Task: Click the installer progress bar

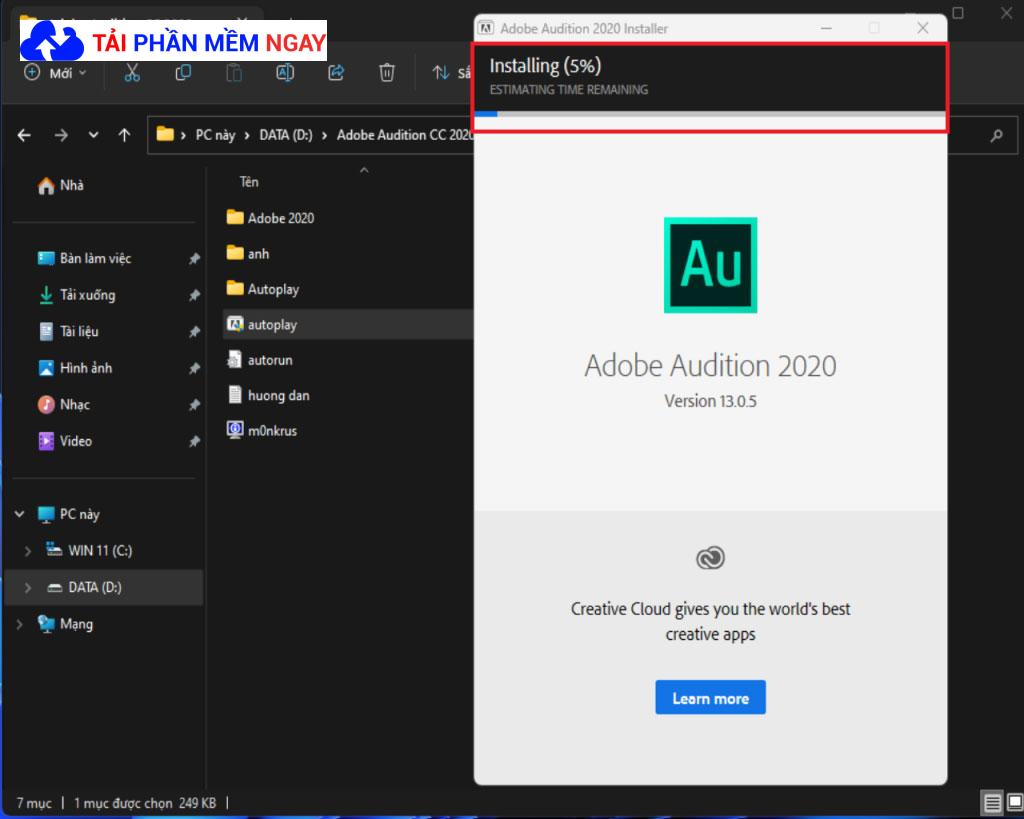Action: [710, 114]
